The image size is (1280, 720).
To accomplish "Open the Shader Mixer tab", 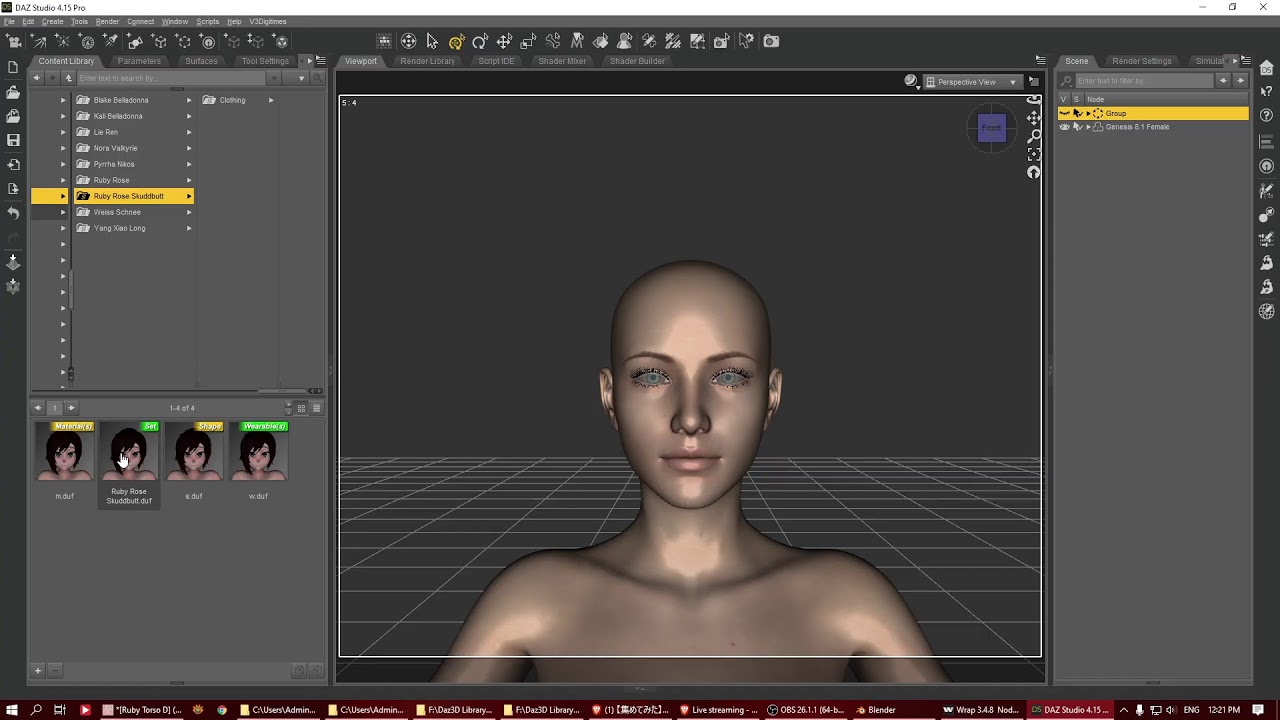I will pos(562,61).
